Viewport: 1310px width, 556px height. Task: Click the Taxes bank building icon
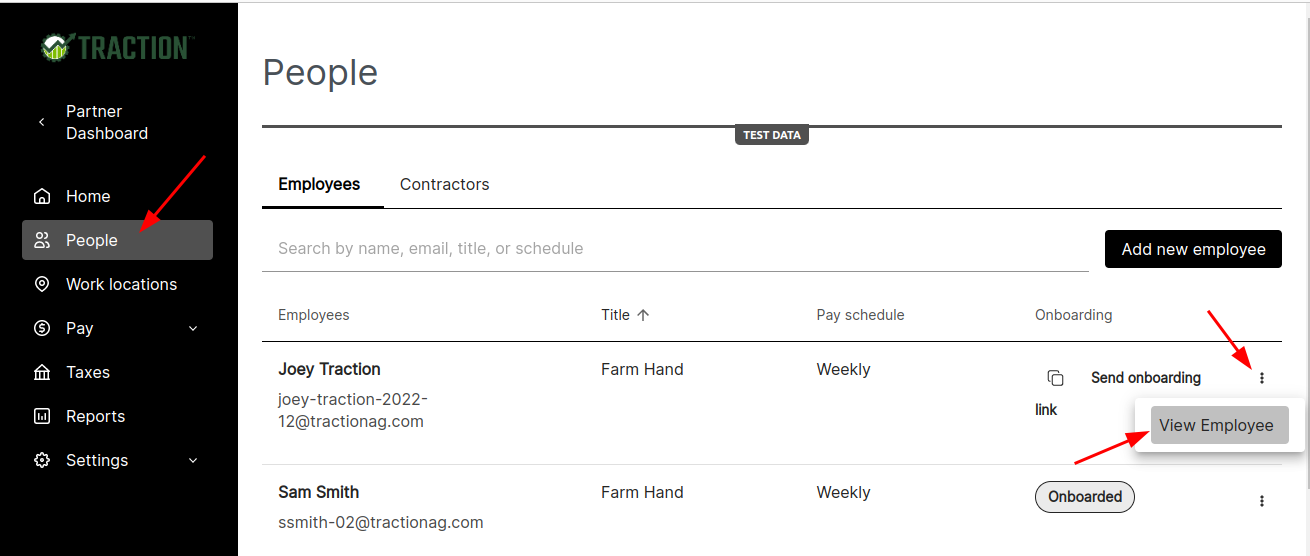tap(42, 372)
